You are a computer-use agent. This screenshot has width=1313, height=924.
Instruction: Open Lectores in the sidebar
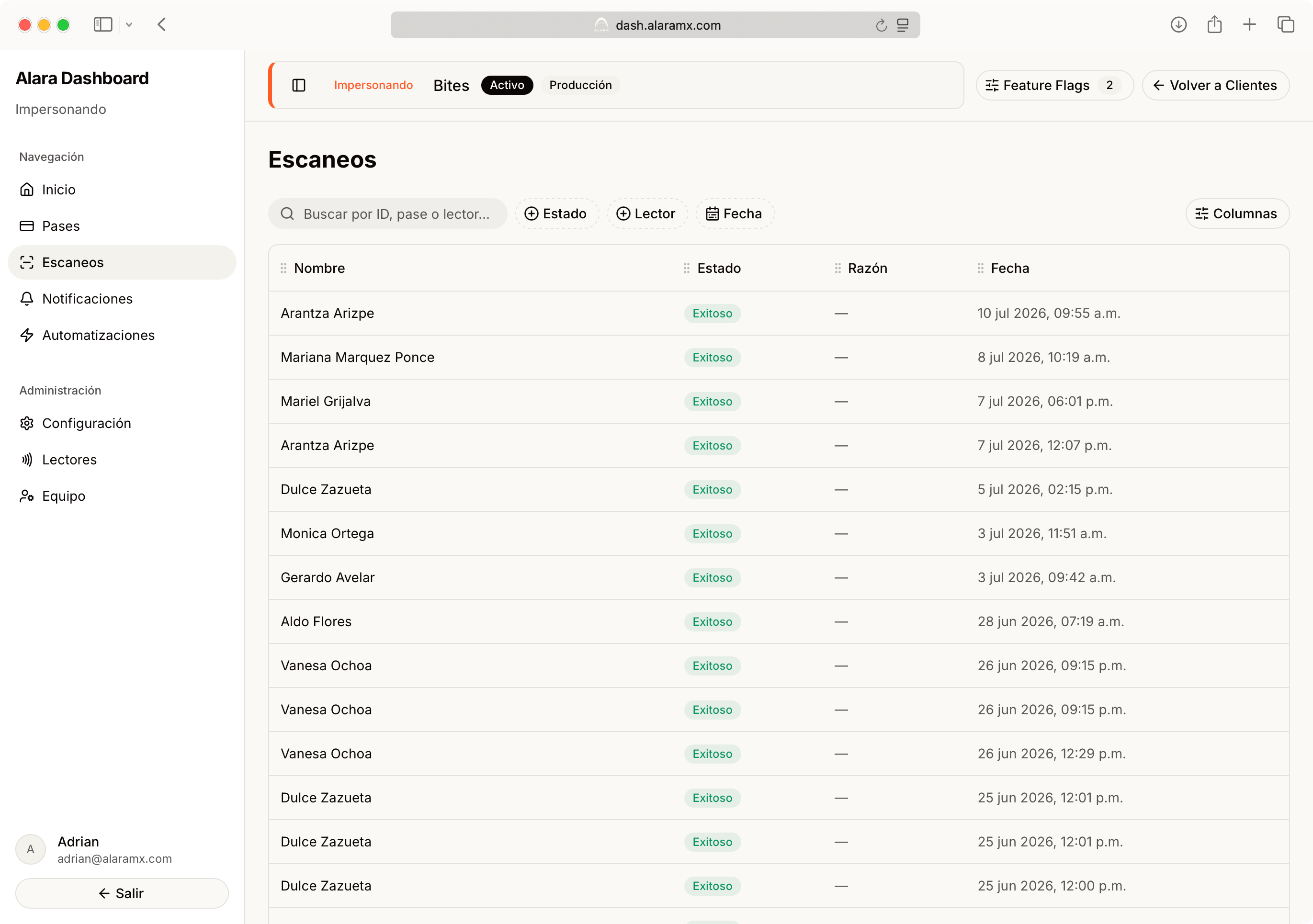122,460
